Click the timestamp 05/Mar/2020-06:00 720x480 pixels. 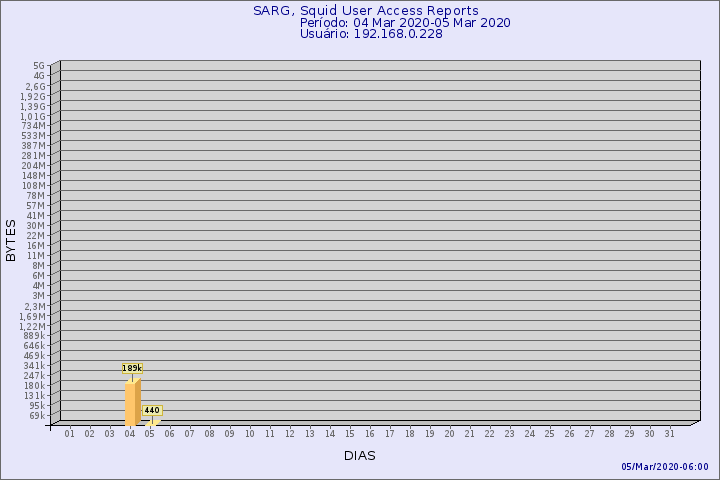pyautogui.click(x=665, y=467)
